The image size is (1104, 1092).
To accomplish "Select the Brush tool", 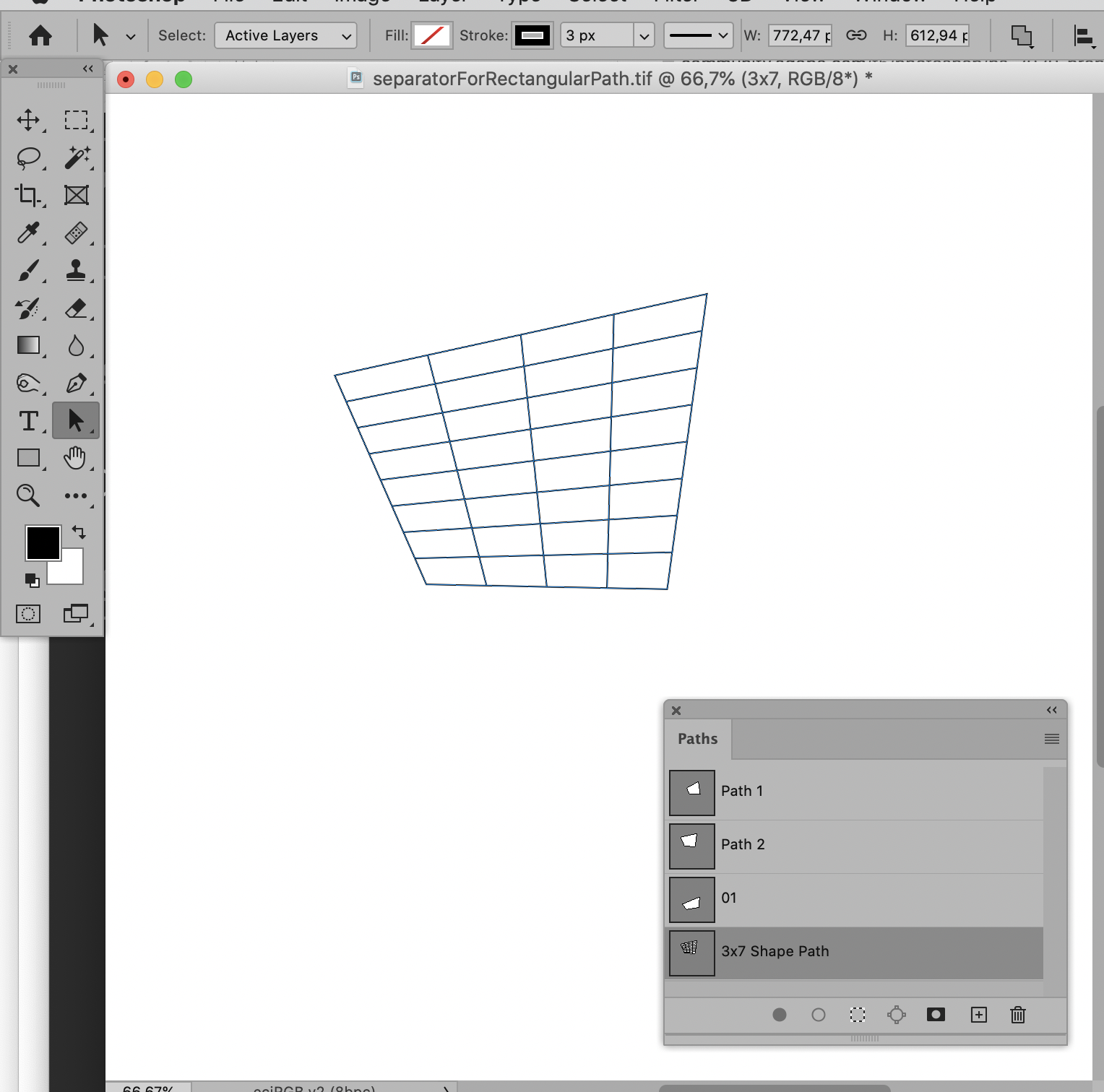I will pos(28,271).
